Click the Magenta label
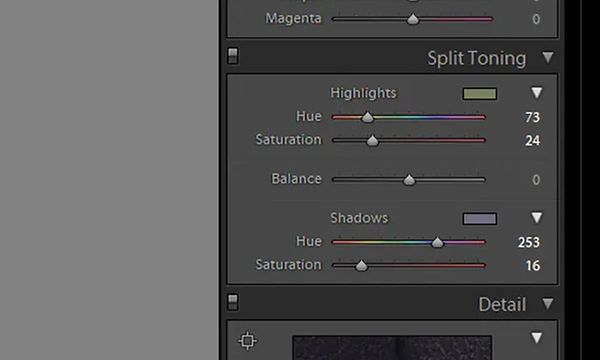Screen dimensions: 600x360 click(293, 19)
